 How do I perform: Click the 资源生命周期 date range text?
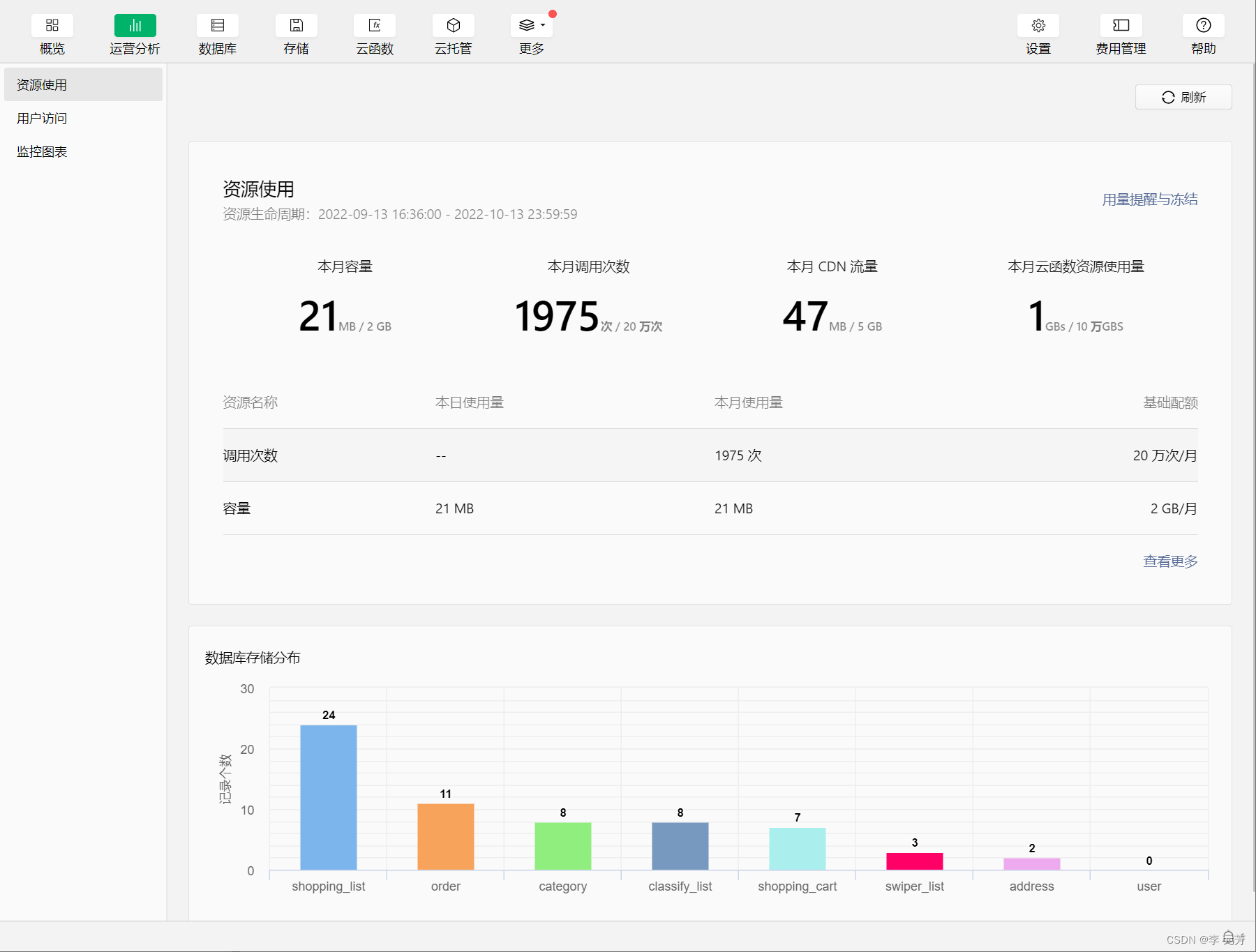click(400, 214)
